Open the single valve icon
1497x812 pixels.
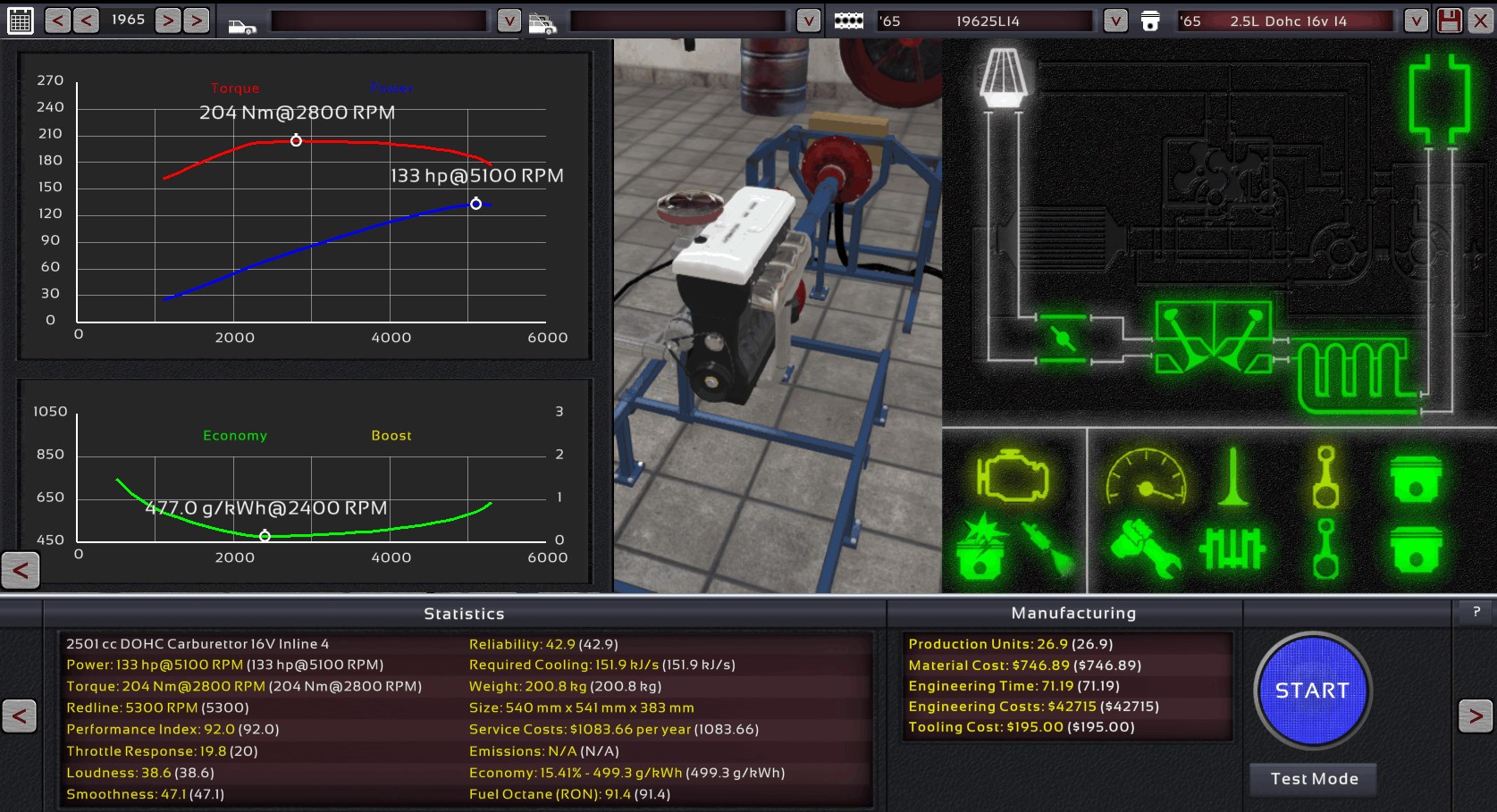[1233, 476]
